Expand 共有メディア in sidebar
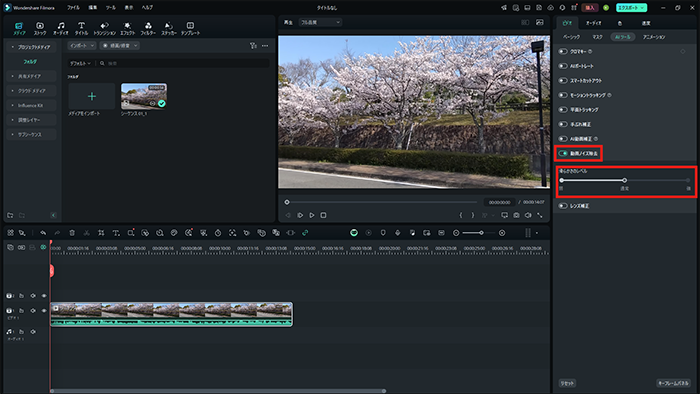The image size is (700, 394). tap(31, 76)
